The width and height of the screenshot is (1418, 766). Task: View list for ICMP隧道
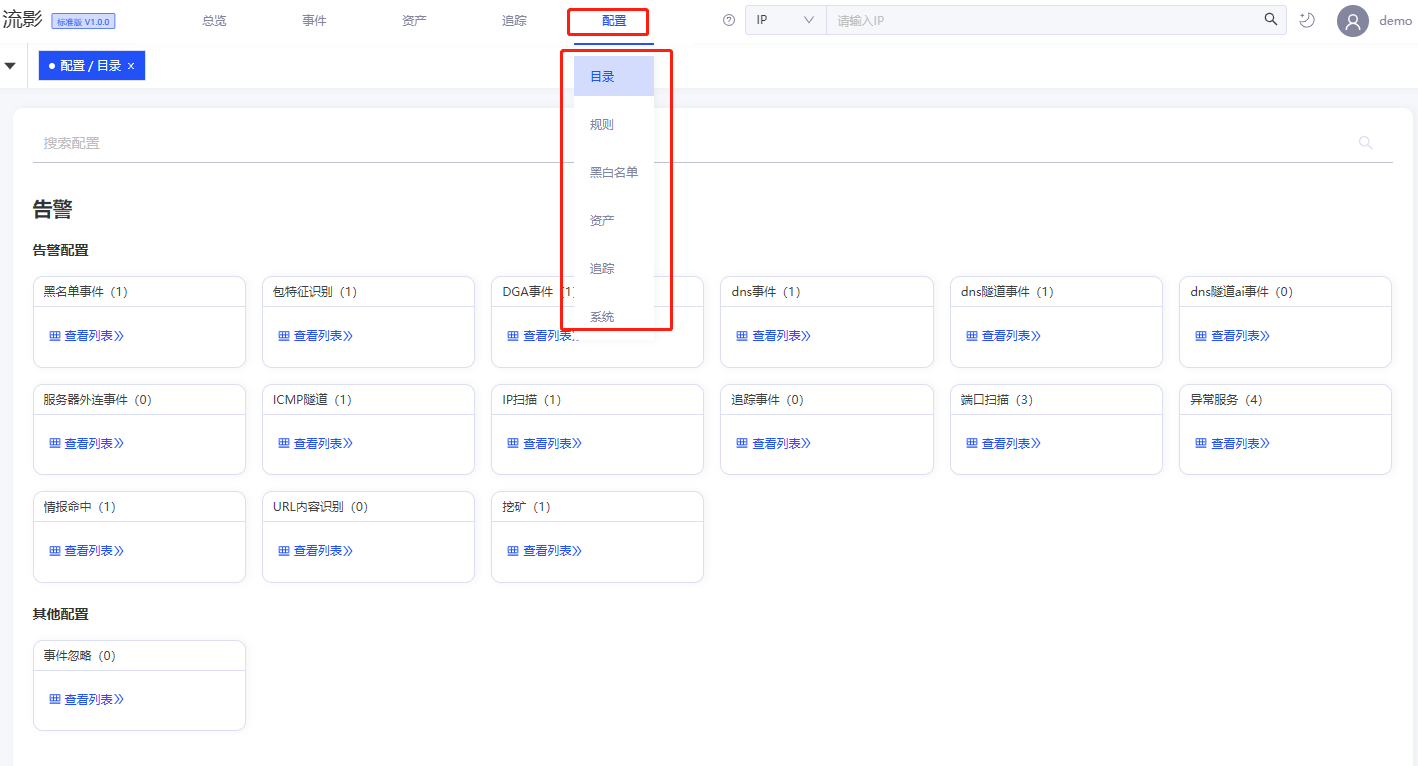click(x=315, y=443)
